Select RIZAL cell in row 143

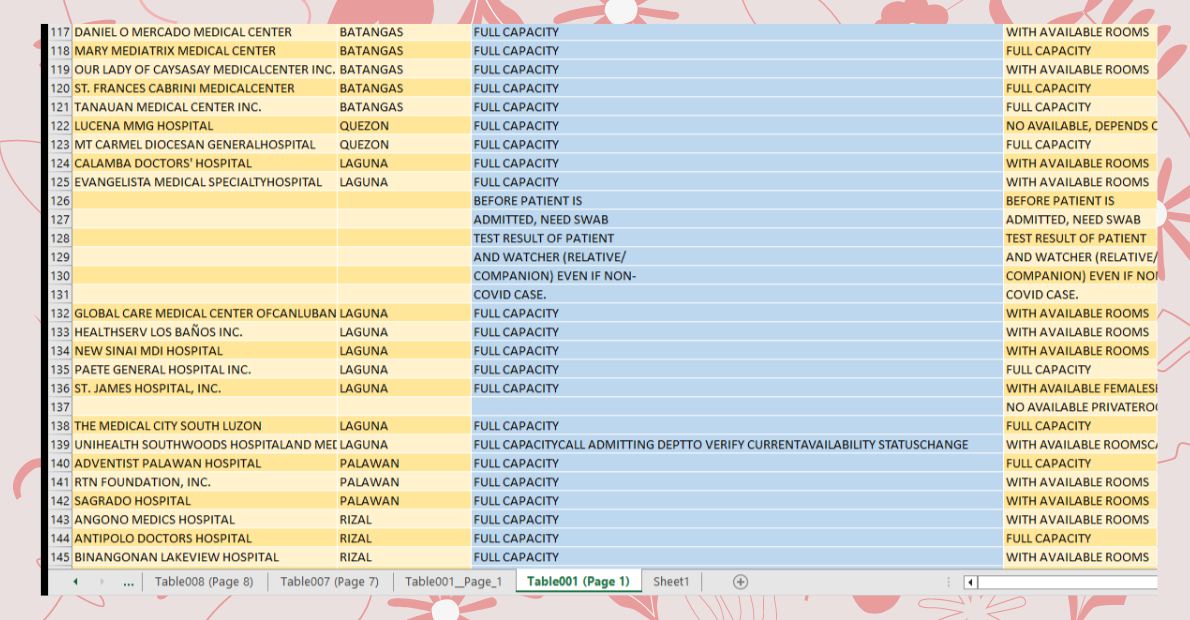click(x=404, y=519)
